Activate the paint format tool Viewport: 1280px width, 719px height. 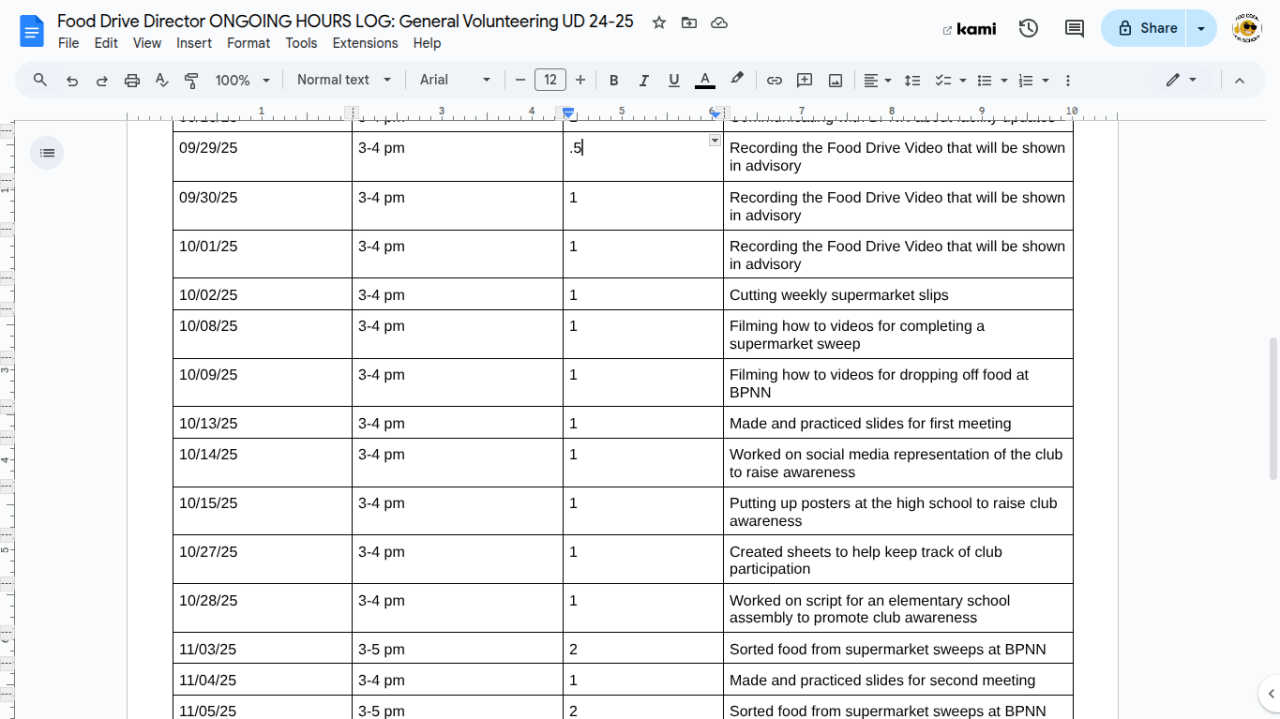[x=192, y=80]
